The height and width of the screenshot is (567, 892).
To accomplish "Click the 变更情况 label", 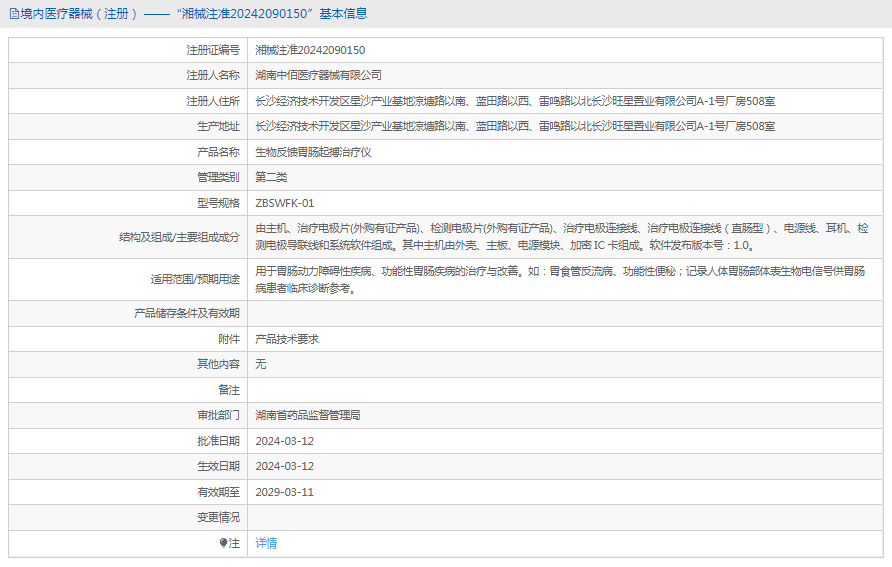I will click(218, 518).
